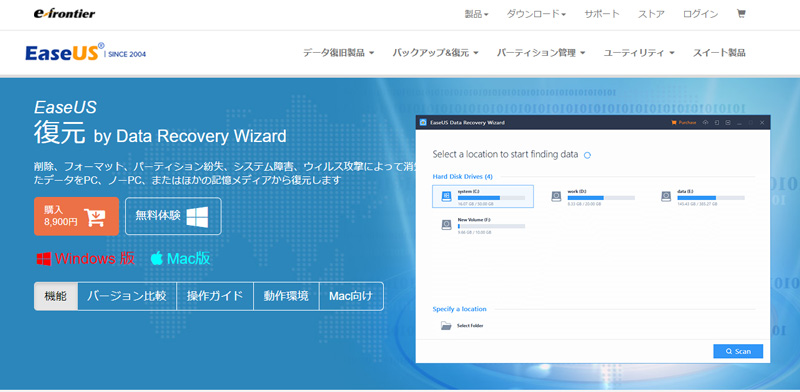This screenshot has width=800, height=392.
Task: Click the Scan button in the app window
Action: coord(738,351)
